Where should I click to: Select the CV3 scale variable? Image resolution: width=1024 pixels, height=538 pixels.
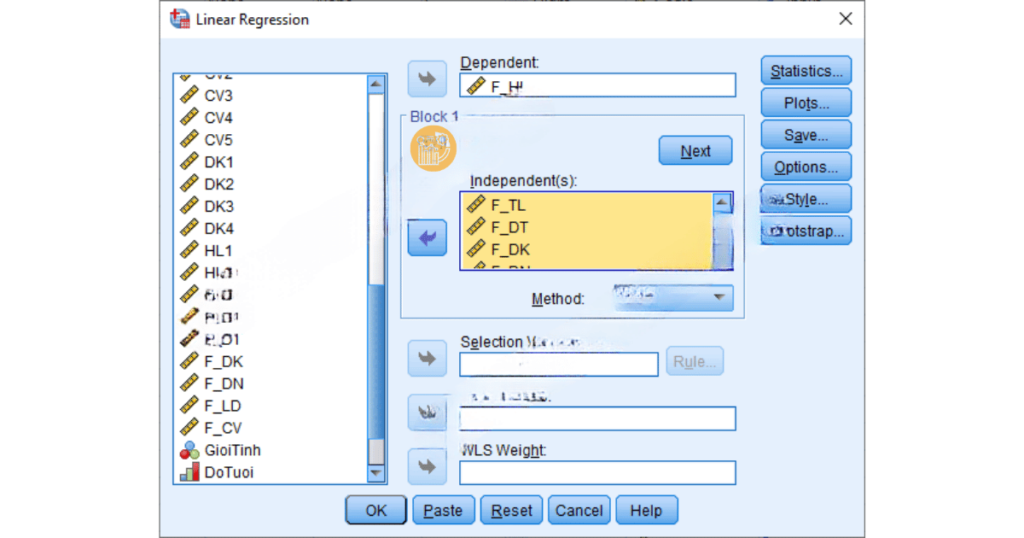pyautogui.click(x=218, y=96)
